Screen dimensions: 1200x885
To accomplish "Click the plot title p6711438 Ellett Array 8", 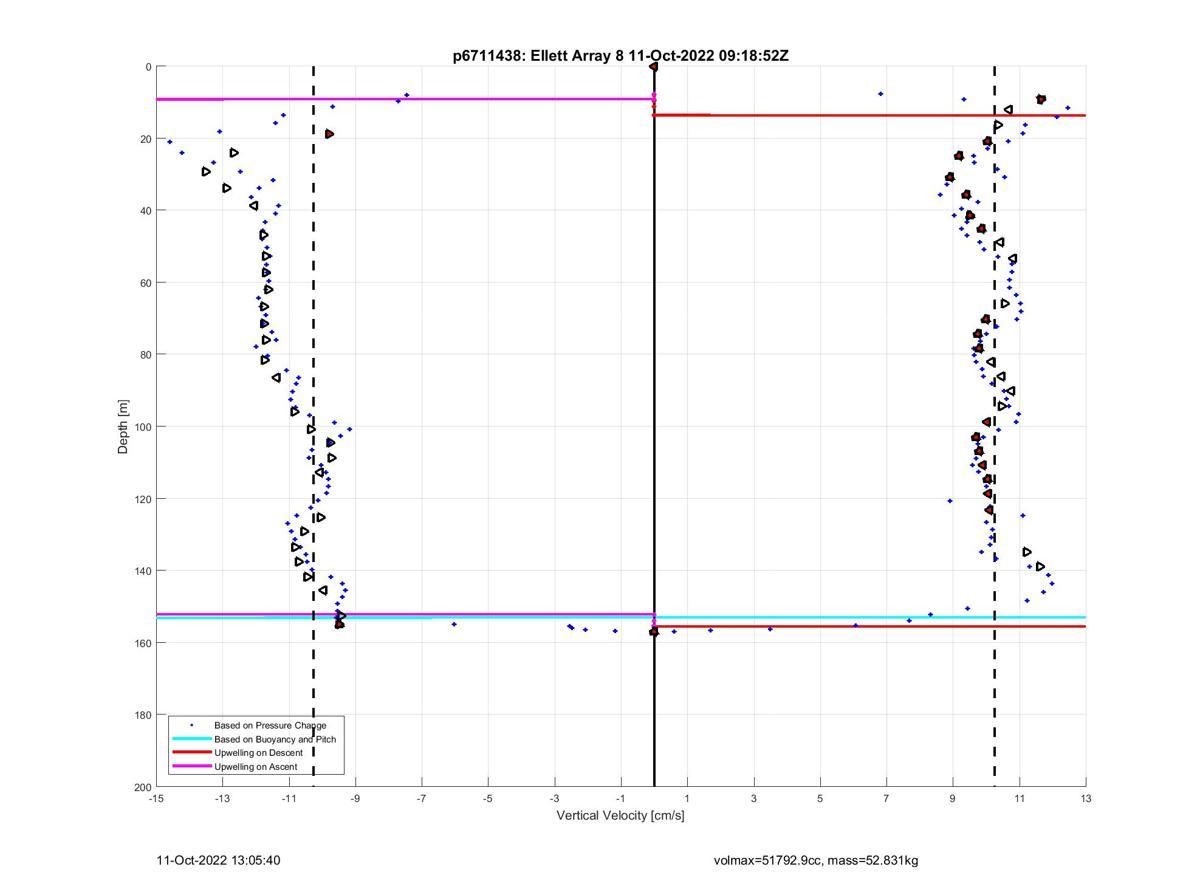I will [621, 56].
